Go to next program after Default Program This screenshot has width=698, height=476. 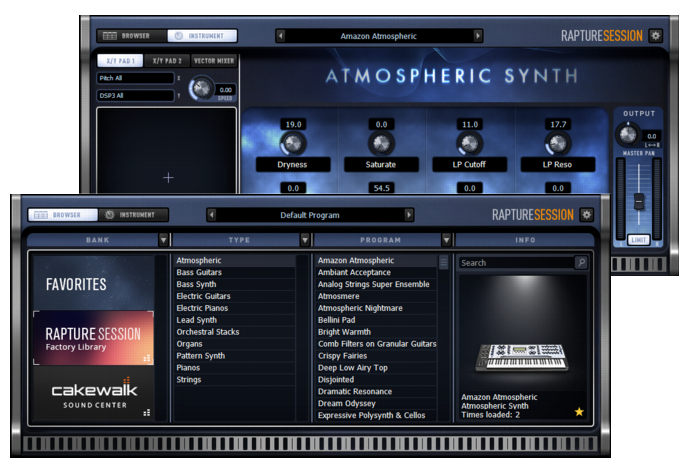[409, 215]
